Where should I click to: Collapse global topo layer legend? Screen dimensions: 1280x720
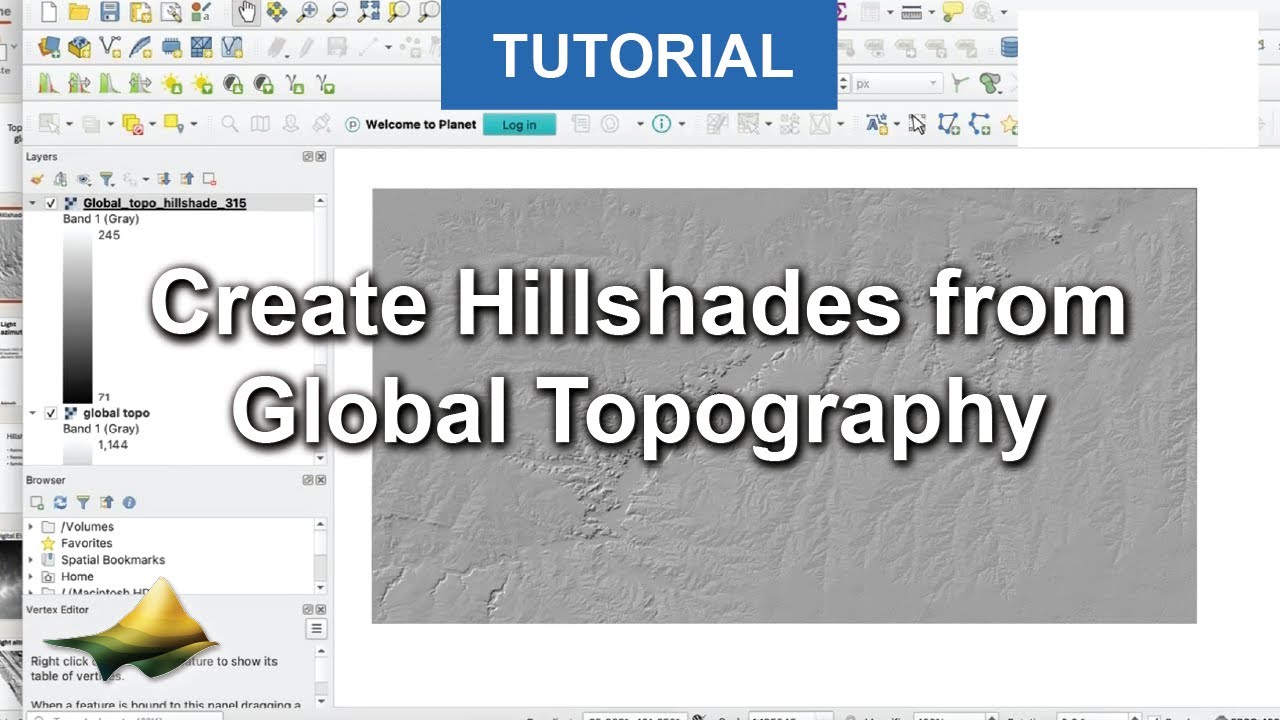(32, 413)
